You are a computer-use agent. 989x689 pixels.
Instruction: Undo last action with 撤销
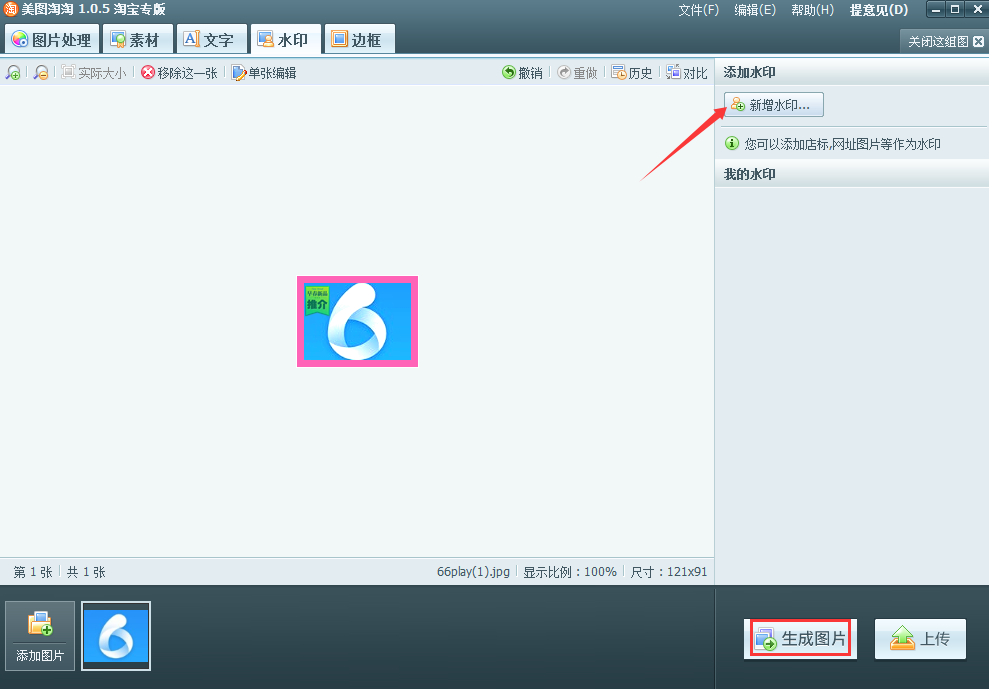[522, 73]
